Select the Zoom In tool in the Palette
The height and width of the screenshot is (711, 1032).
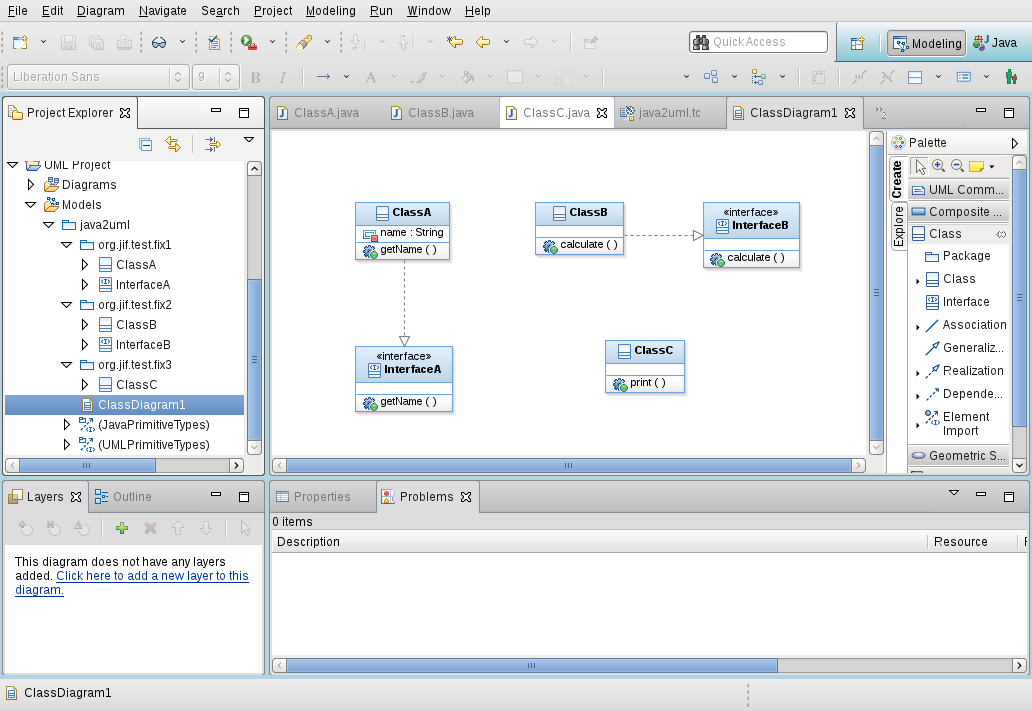pos(938,164)
